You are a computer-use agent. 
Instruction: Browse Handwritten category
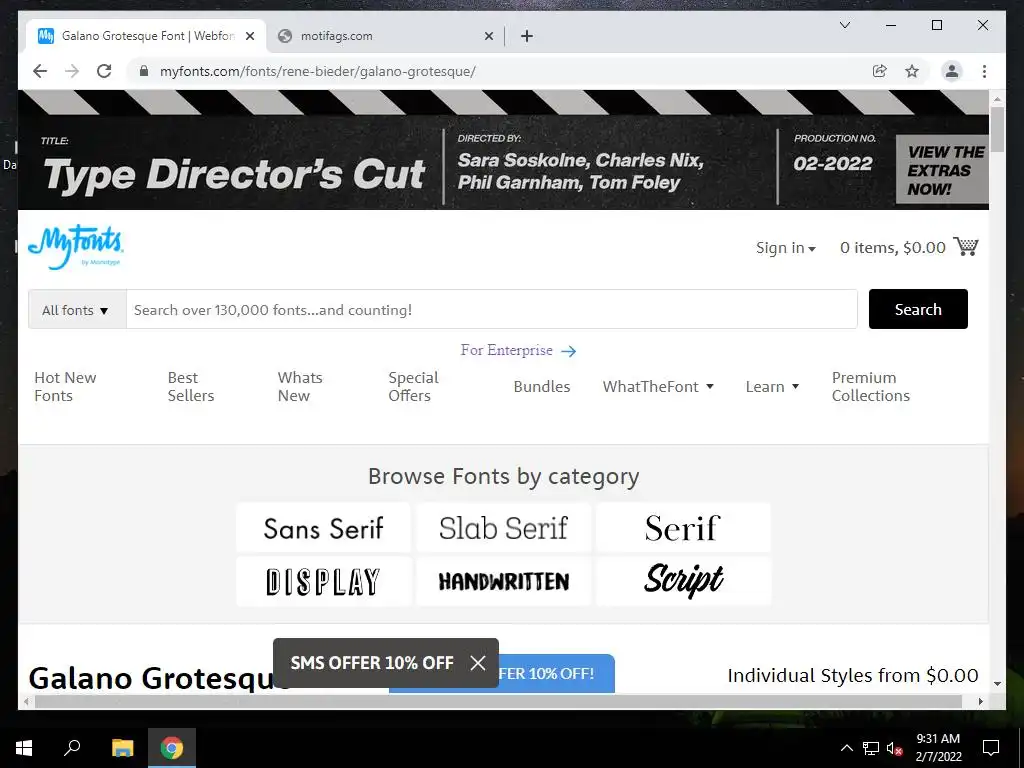click(504, 581)
